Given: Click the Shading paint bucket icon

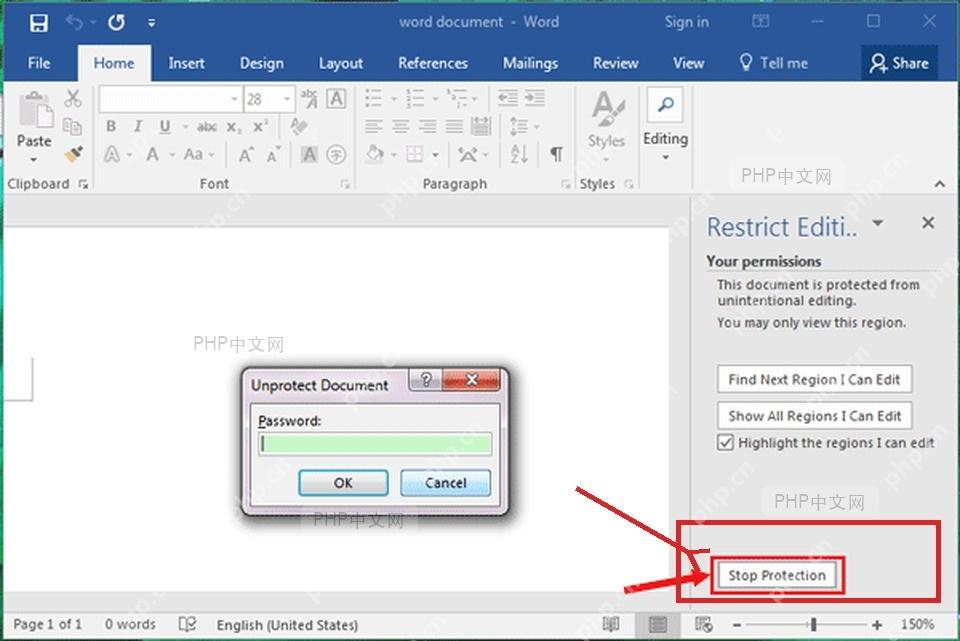Looking at the screenshot, I should (x=375, y=154).
